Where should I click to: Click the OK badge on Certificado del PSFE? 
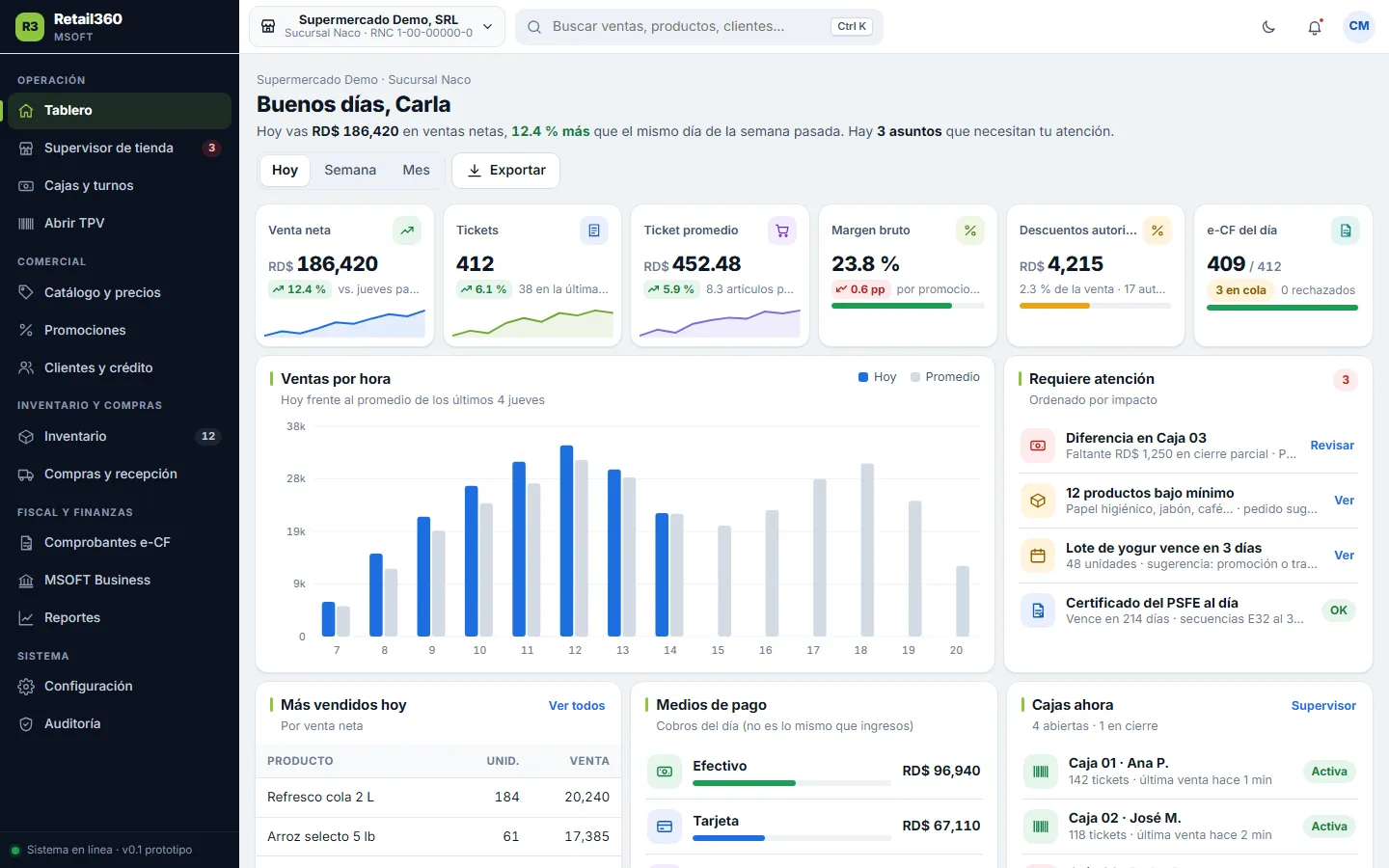click(1339, 610)
